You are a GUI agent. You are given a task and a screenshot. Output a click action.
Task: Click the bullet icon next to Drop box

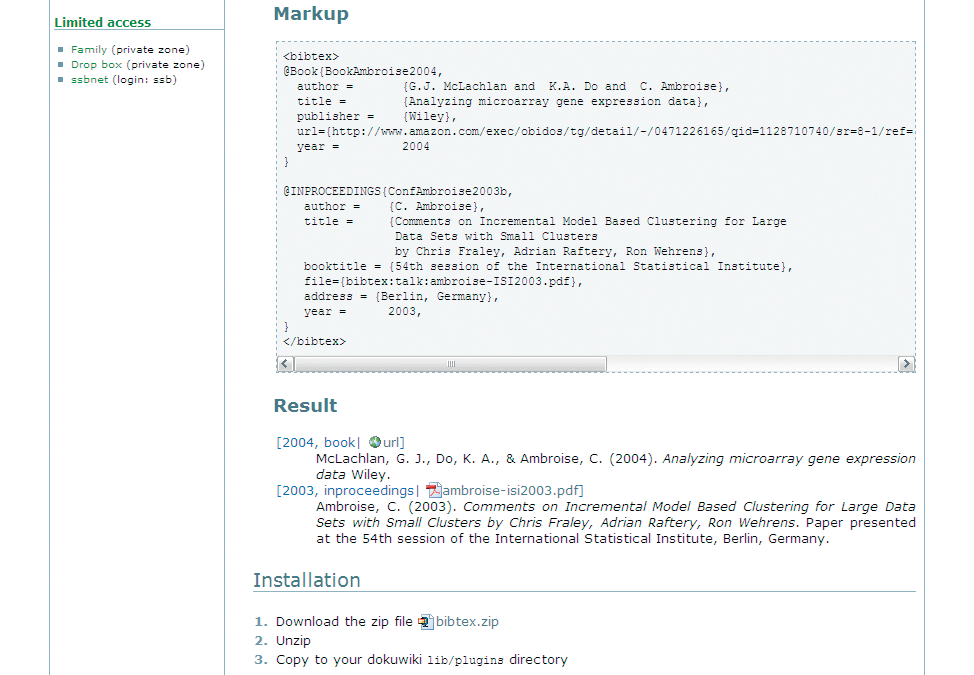click(60, 65)
